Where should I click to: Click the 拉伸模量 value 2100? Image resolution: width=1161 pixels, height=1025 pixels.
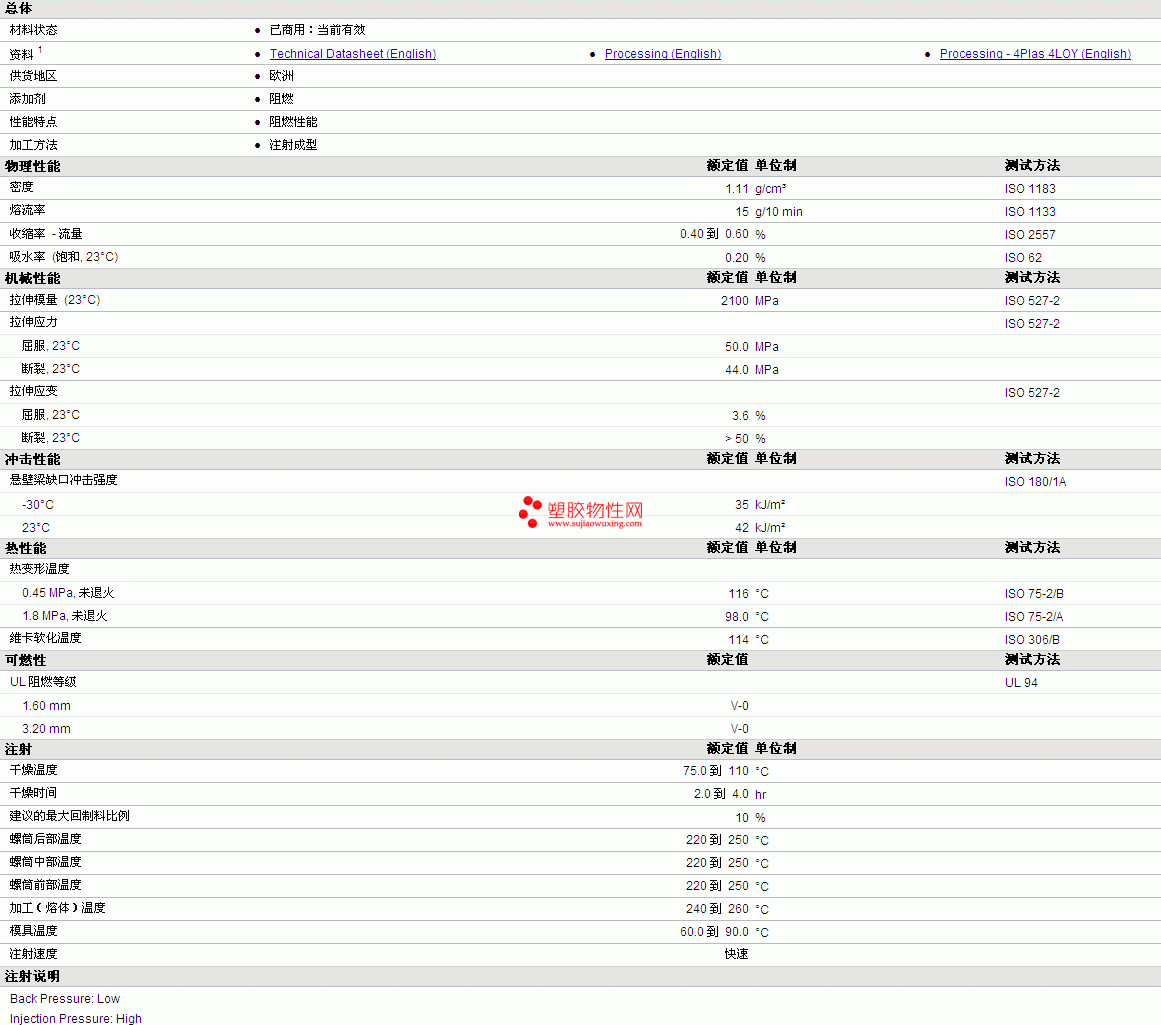735,301
